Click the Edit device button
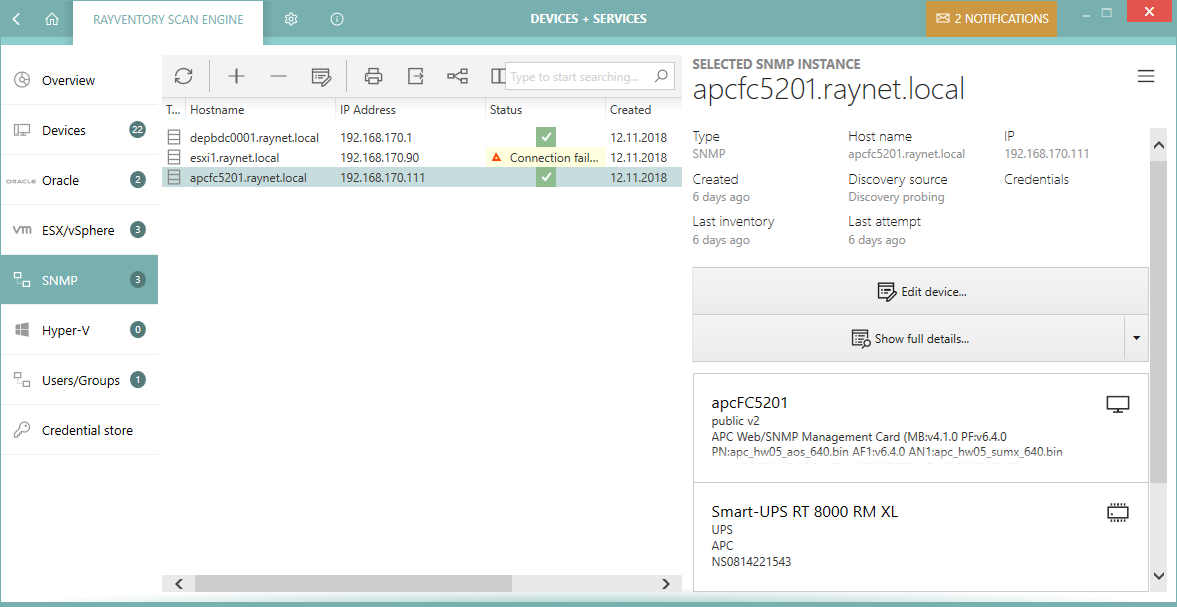This screenshot has height=607, width=1177. 920,292
